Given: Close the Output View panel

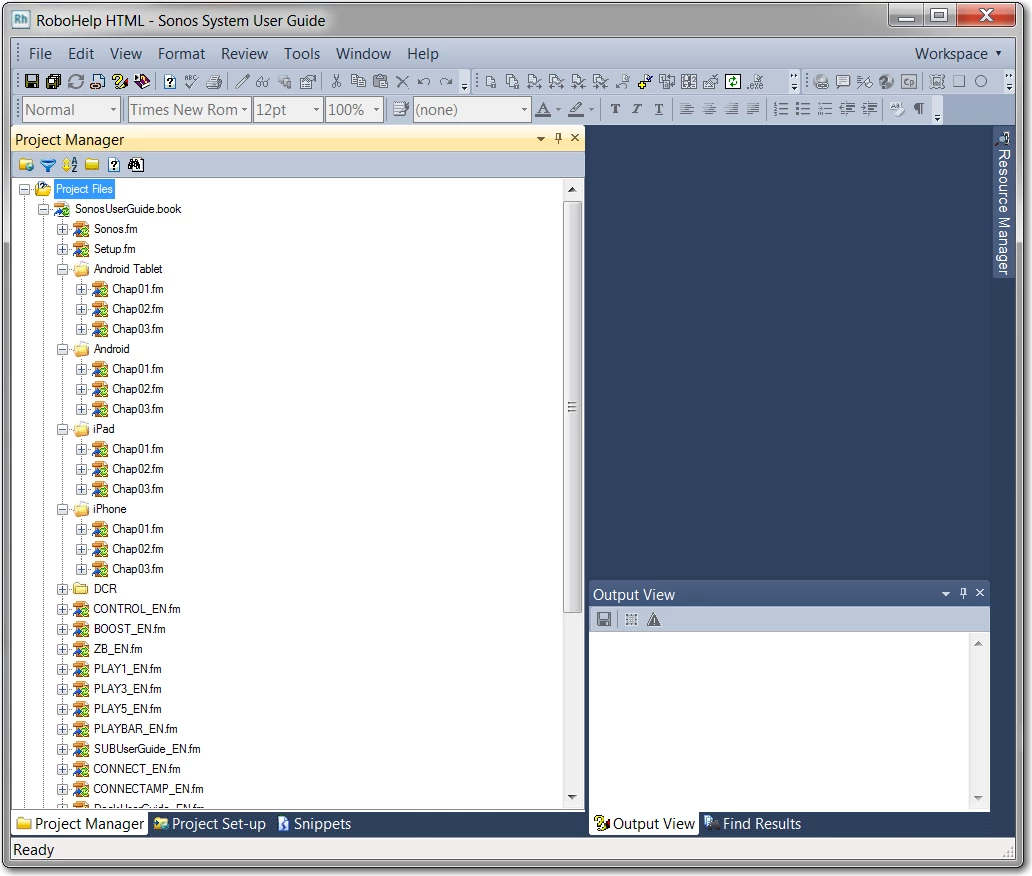Looking at the screenshot, I should (x=980, y=593).
